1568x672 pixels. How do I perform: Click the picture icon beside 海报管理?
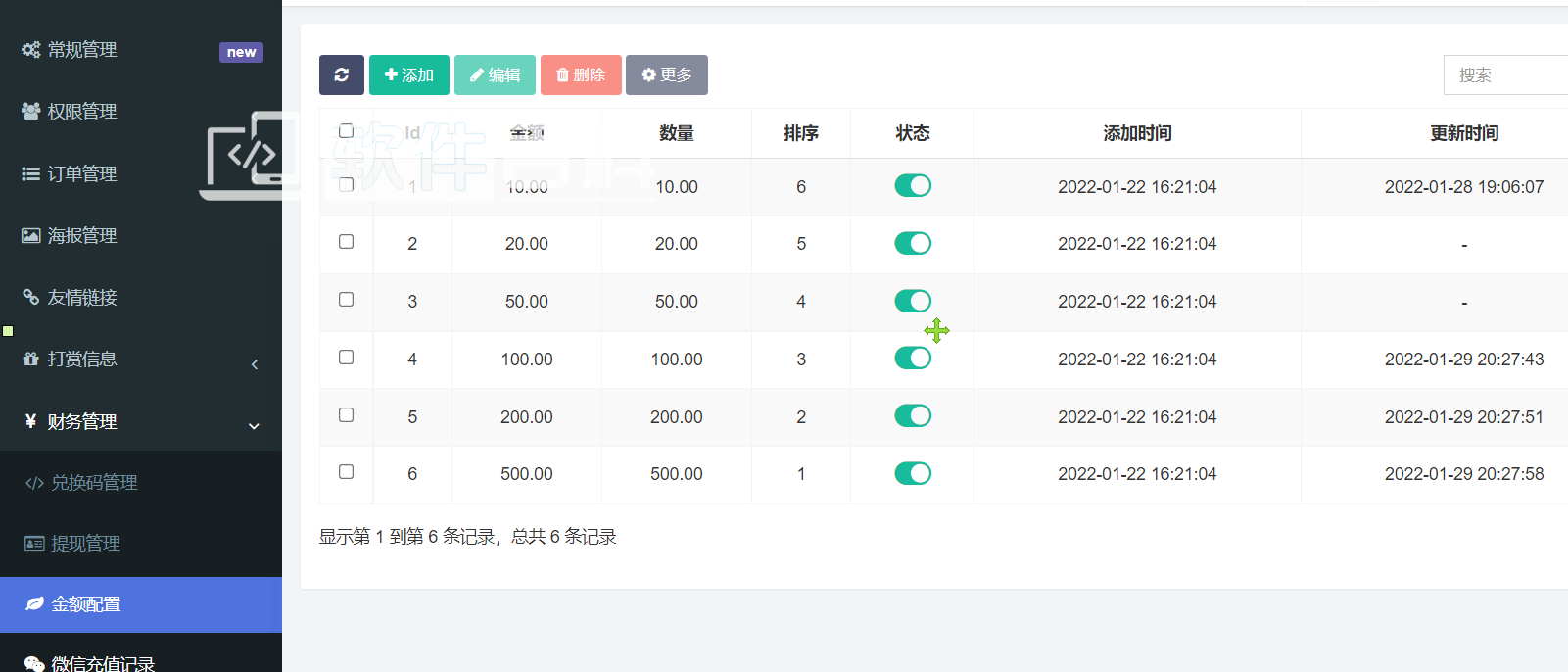31,235
